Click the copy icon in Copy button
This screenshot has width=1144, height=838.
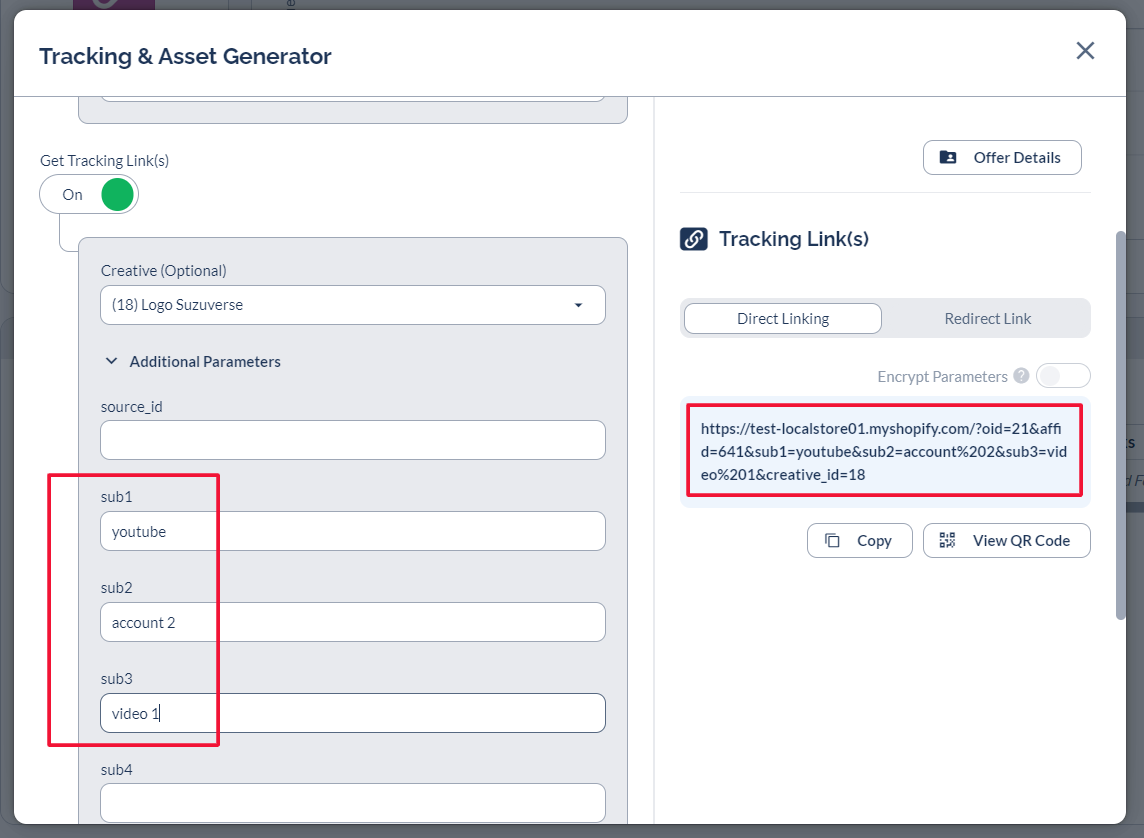pyautogui.click(x=832, y=541)
